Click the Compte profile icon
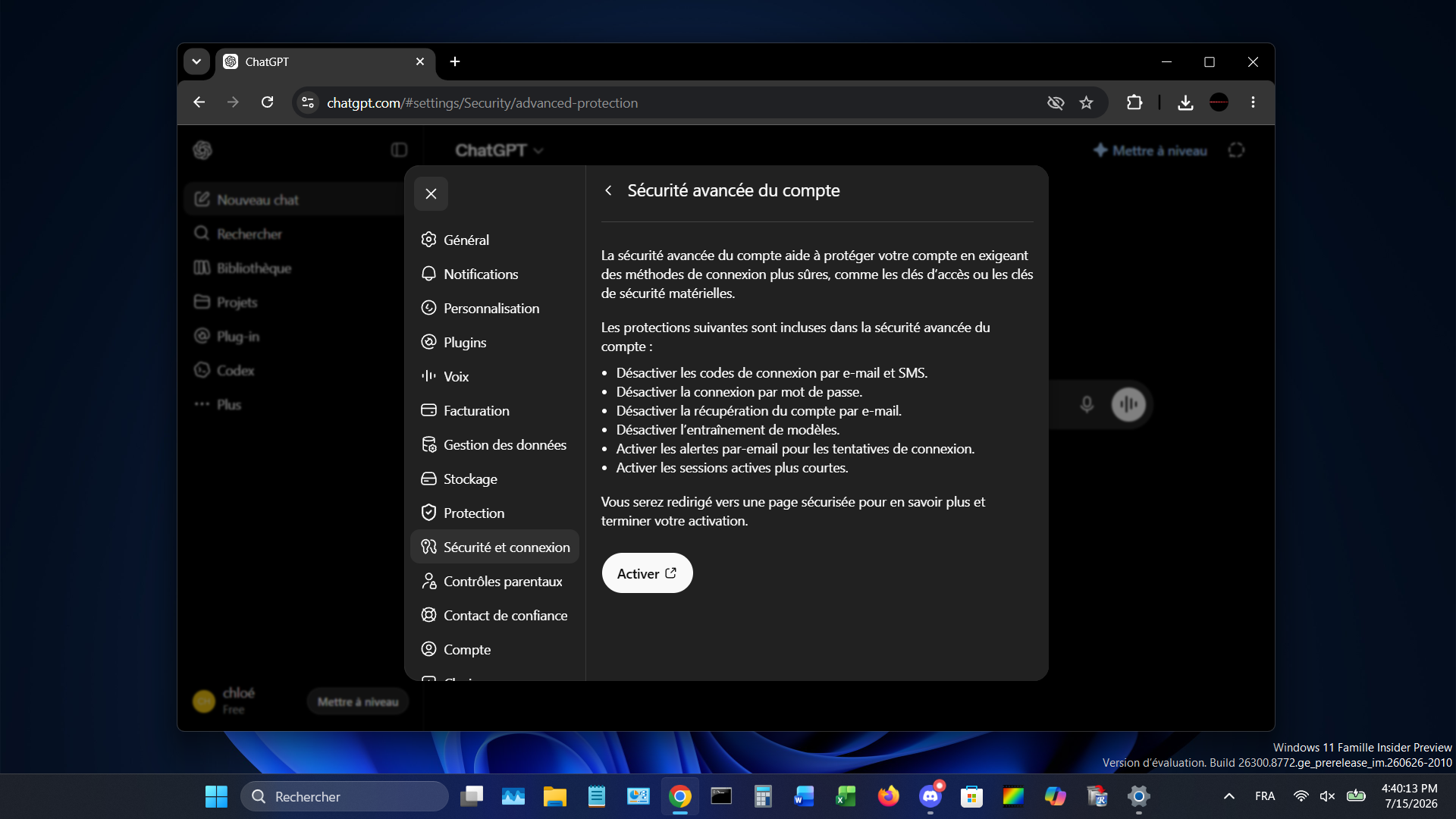The image size is (1456, 819). pos(428,649)
